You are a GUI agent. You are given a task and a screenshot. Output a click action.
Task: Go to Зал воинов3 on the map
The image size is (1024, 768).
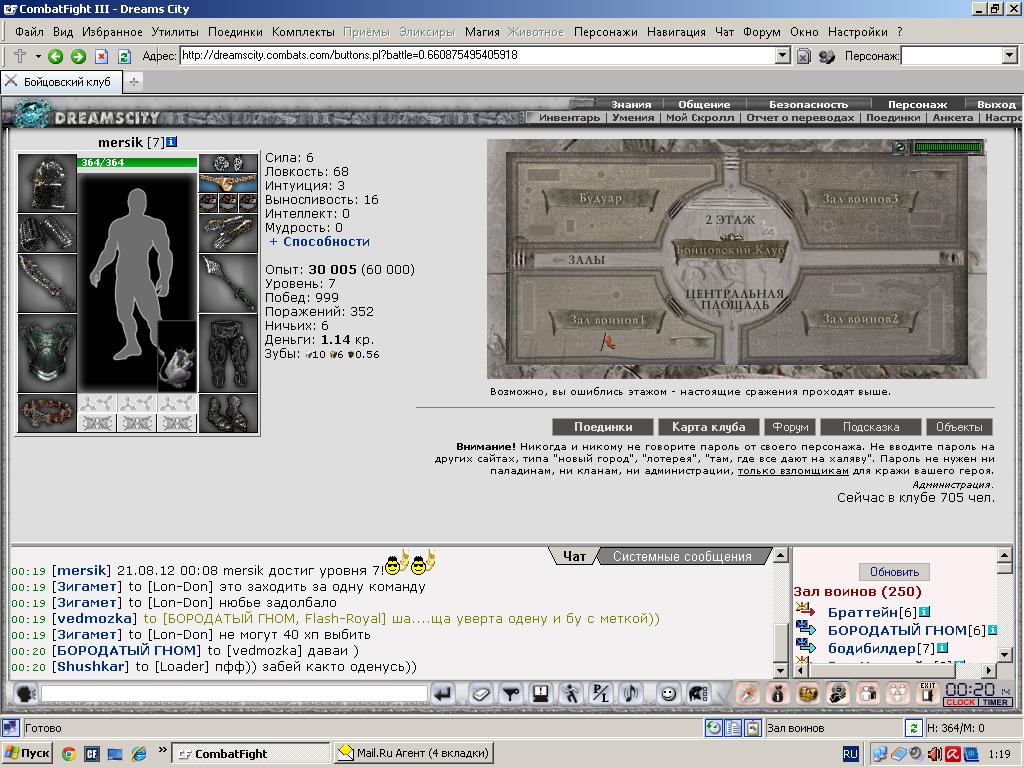coord(859,199)
